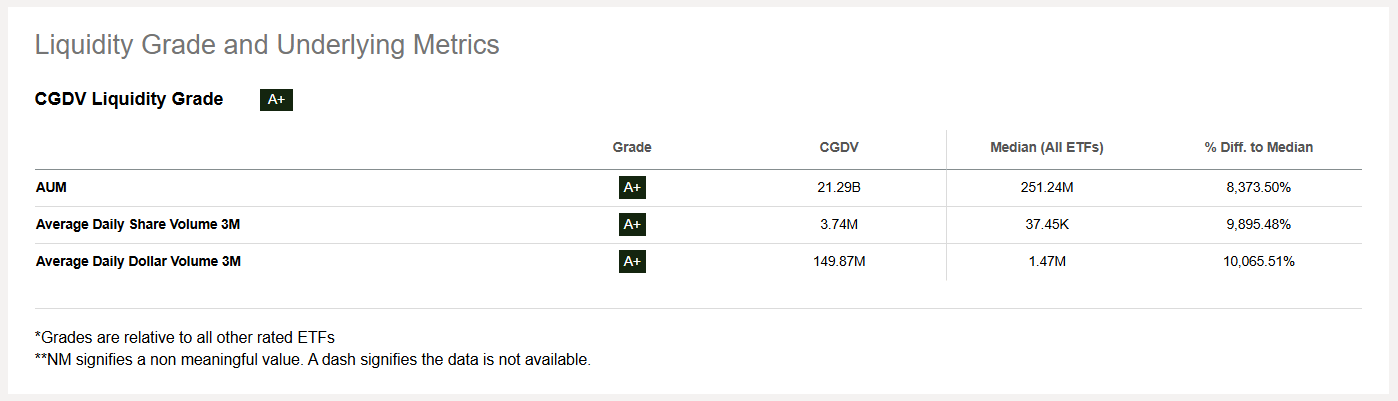Click the Liquidity Grade and Underlying Metrics heading

coord(267,45)
